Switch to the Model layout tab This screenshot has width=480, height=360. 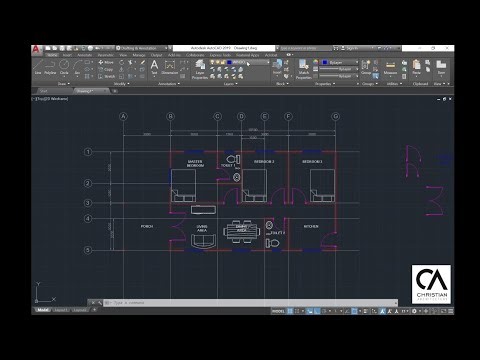(42, 310)
